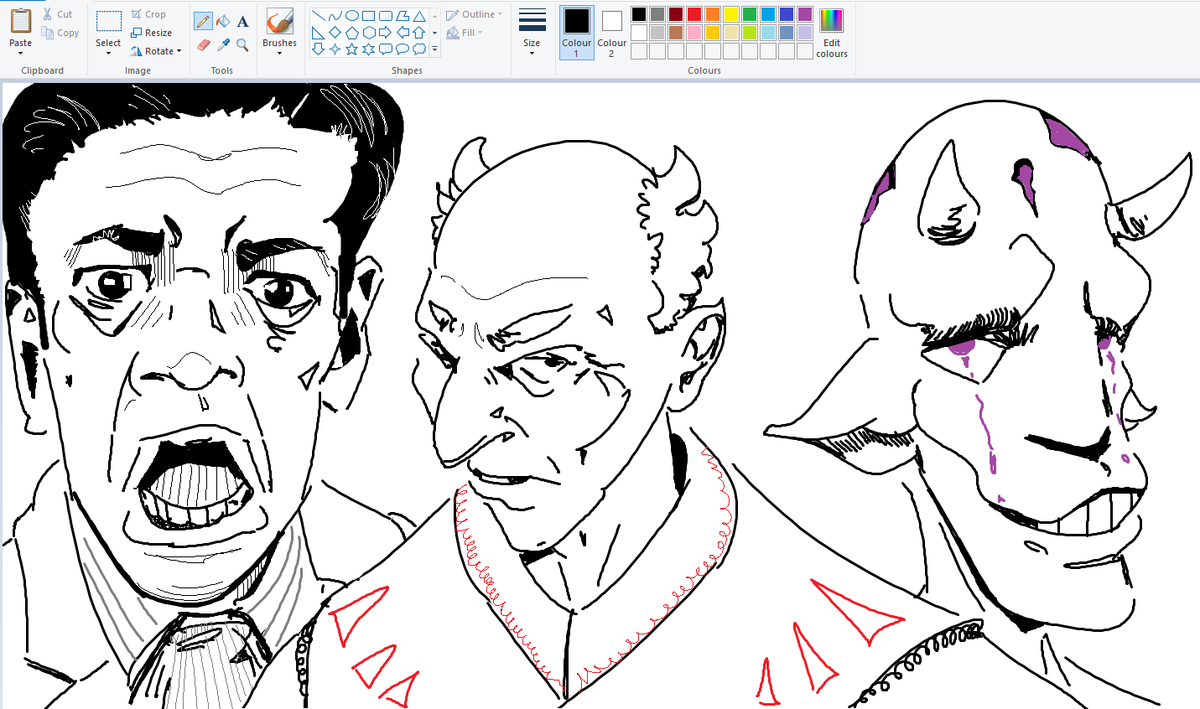Activate Colour 1 foreground selector
This screenshot has width=1200, height=709.
pyautogui.click(x=576, y=32)
